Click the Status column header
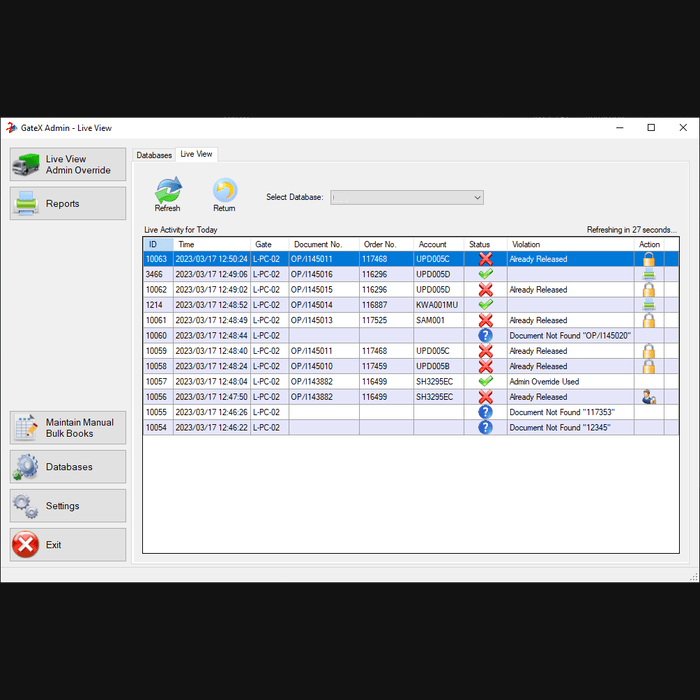Screen dimensions: 700x700 pos(486,244)
